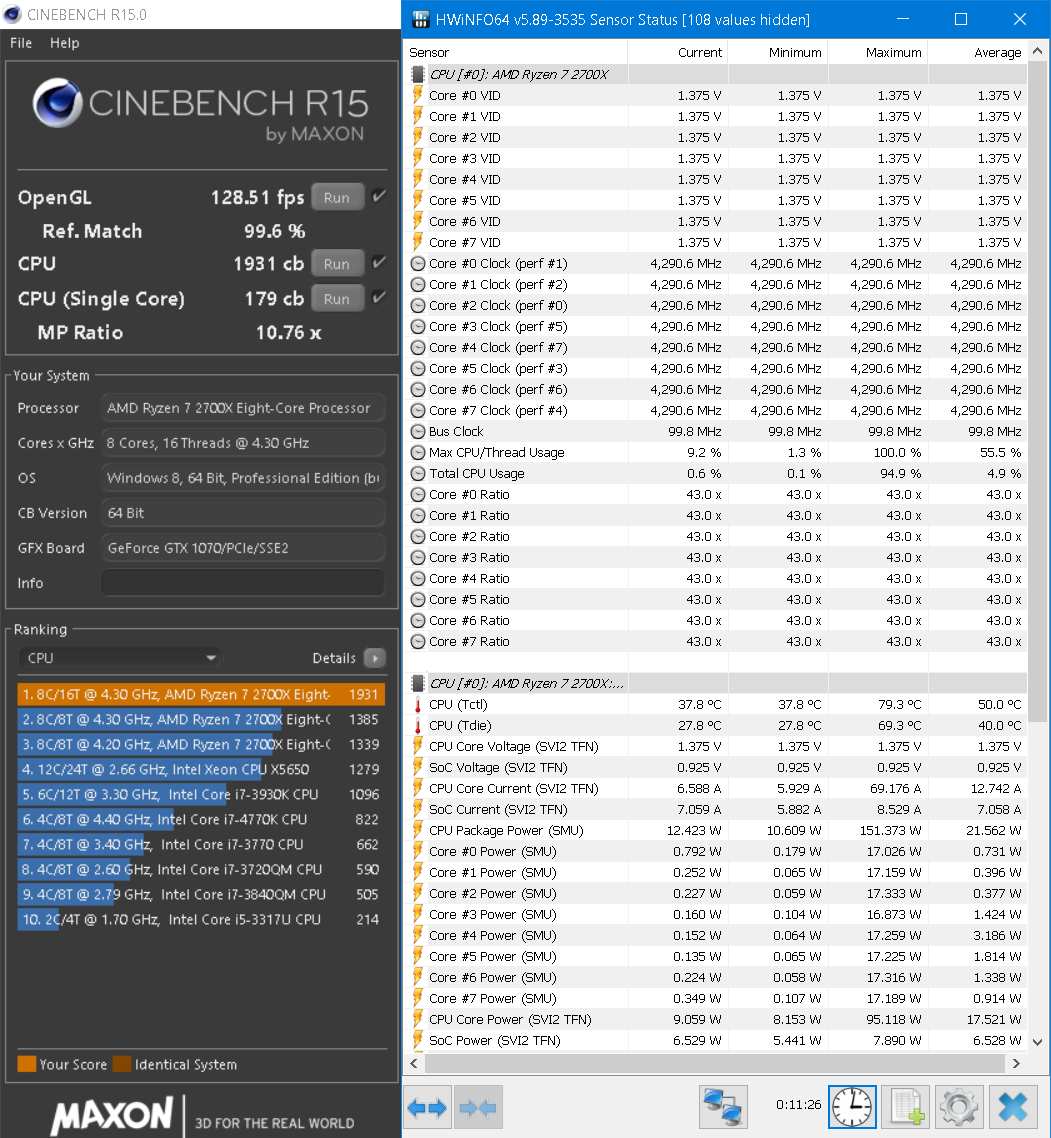Image resolution: width=1051 pixels, height=1138 pixels.
Task: Click the Identical System legend swatch
Action: (122, 1064)
